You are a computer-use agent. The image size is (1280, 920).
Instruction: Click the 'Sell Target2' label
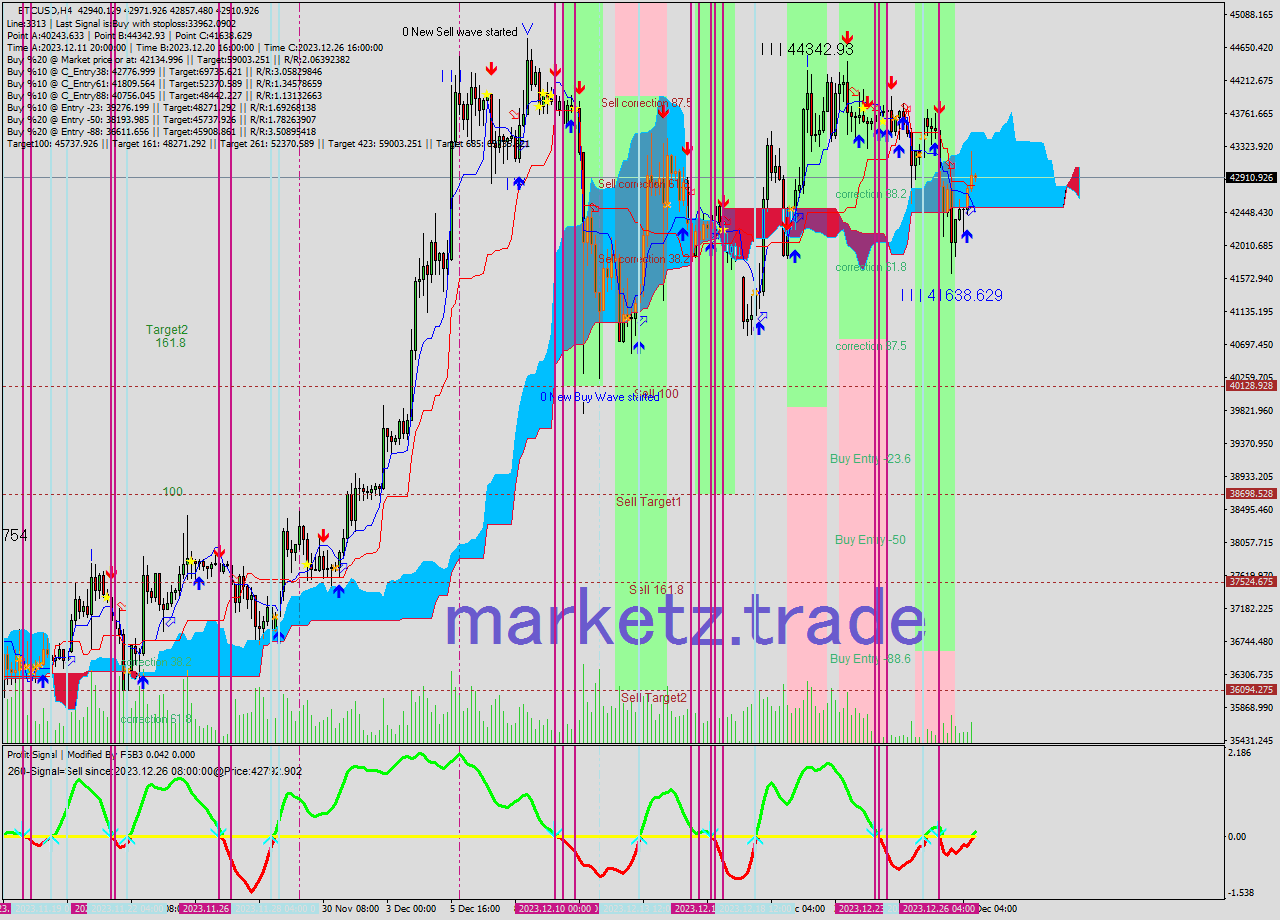654,698
